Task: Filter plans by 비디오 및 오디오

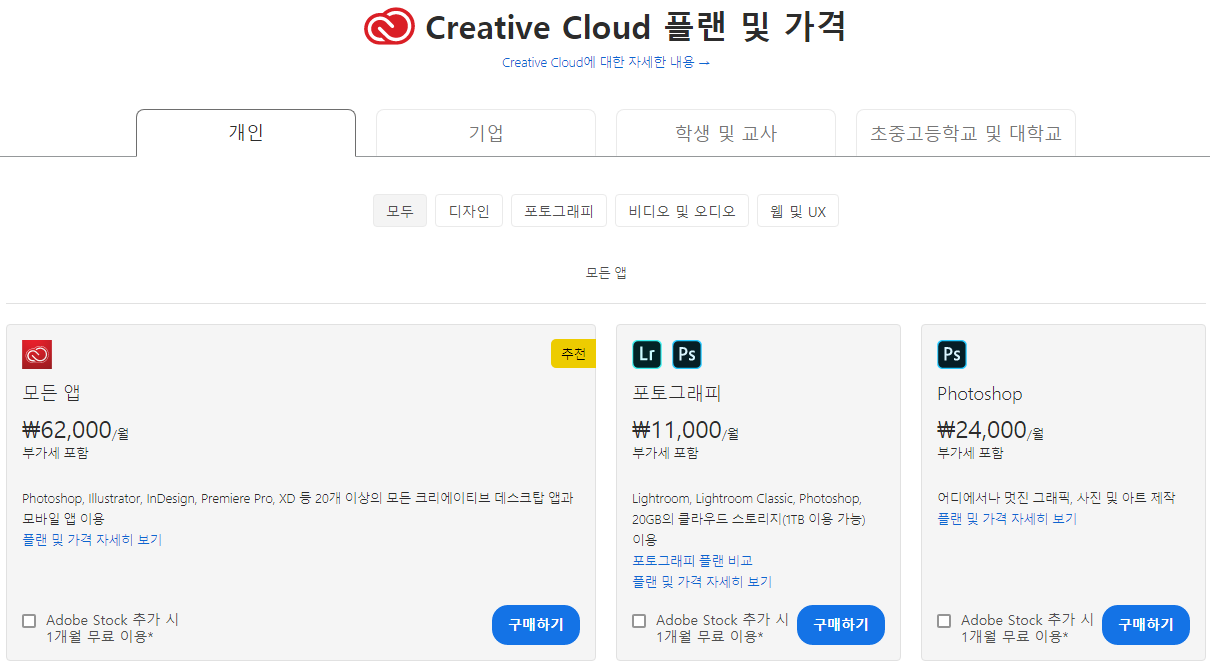Action: [682, 211]
